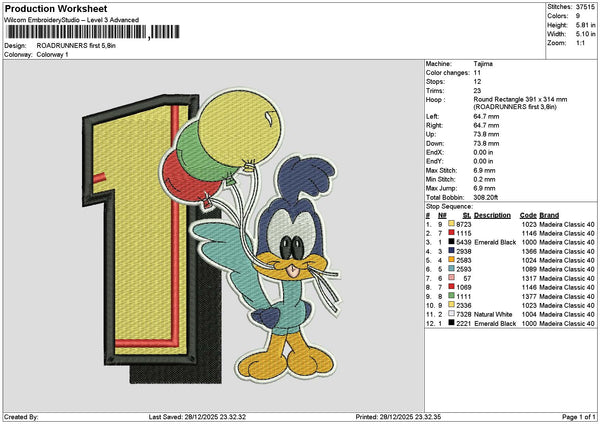Click the Printed timestamp 28/12/2025 23.32.35
600x424 pixels.
(x=410, y=417)
